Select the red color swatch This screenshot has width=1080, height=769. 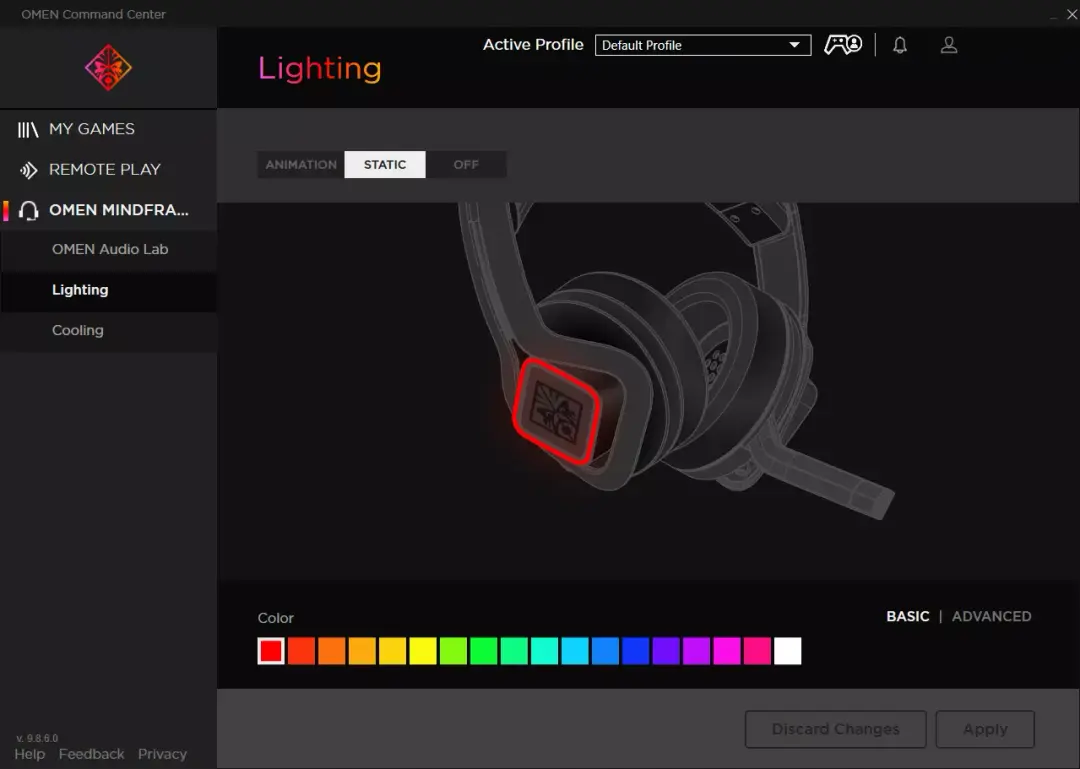click(x=271, y=651)
